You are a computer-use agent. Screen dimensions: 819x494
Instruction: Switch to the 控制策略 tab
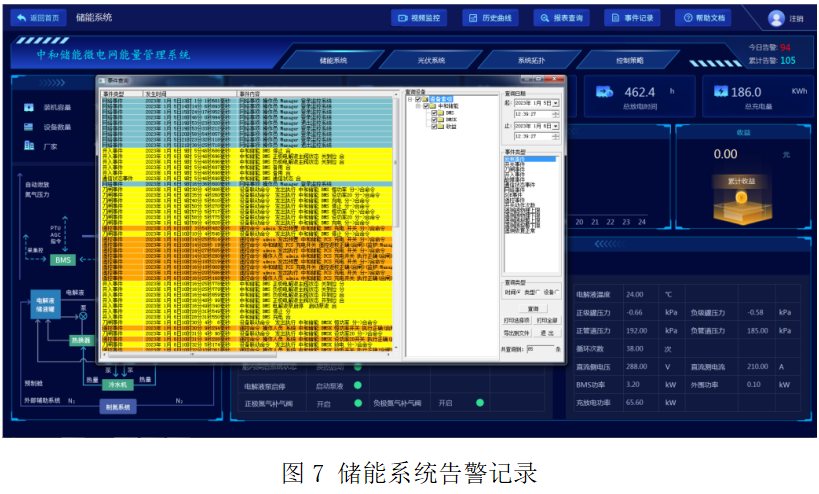point(629,60)
